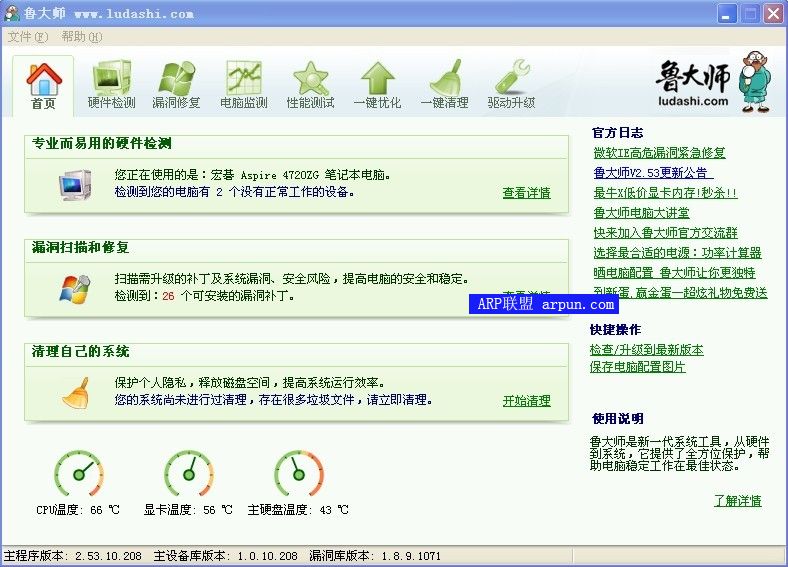
Task: Open the 帮助 menu
Action: pyautogui.click(x=81, y=37)
